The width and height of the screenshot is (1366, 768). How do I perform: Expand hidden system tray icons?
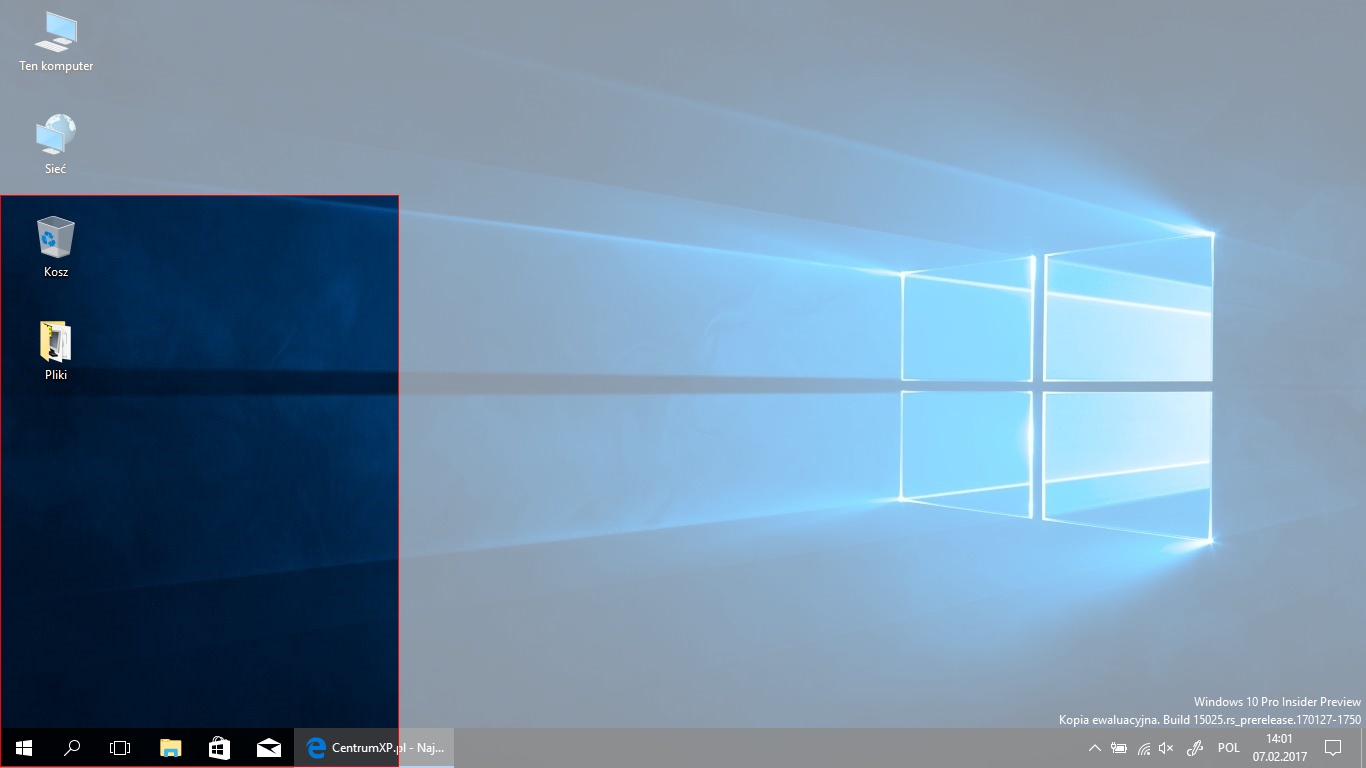click(1095, 748)
